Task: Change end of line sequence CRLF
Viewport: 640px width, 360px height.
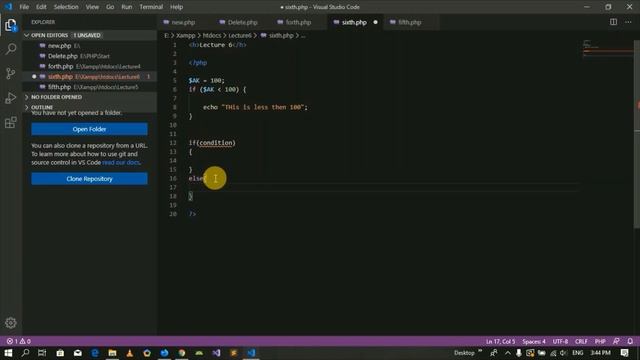Action: point(581,341)
